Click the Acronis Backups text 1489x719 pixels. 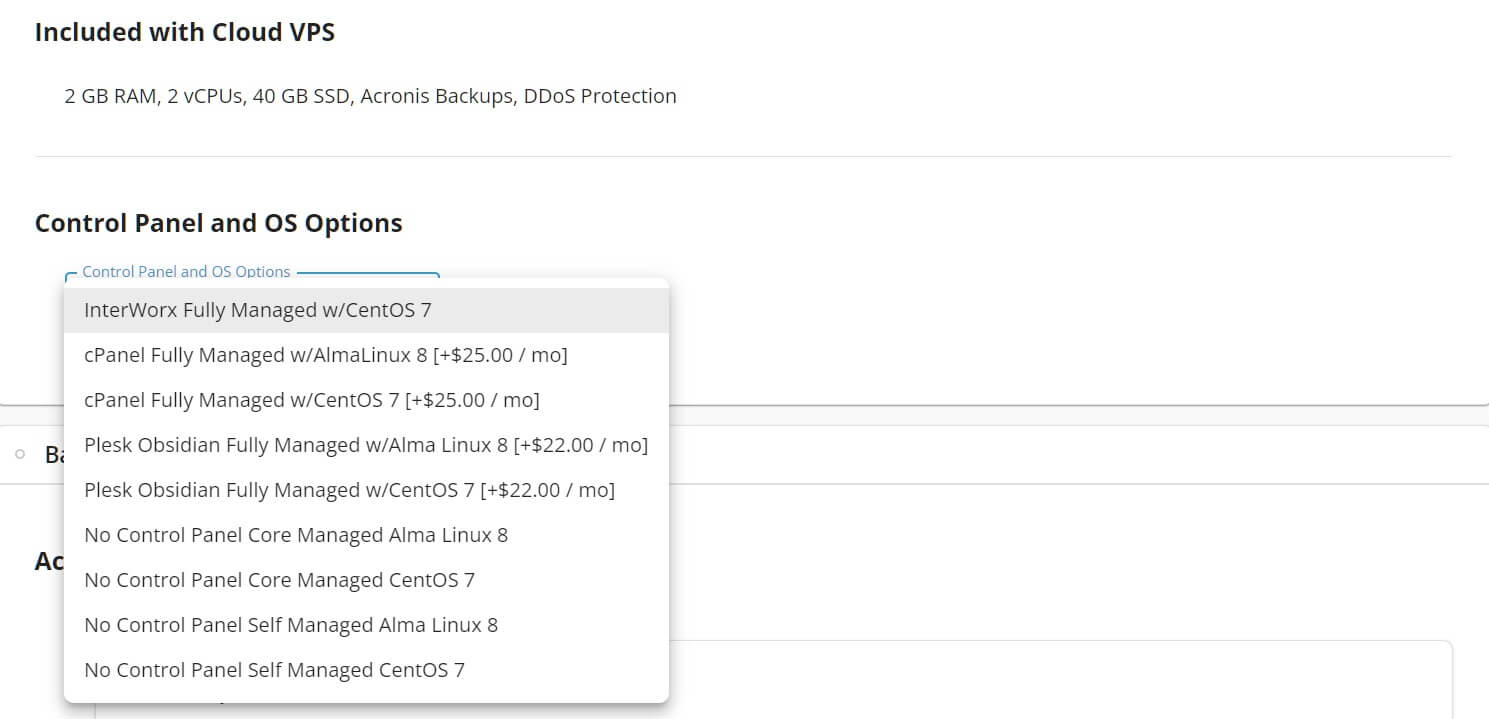coord(436,96)
